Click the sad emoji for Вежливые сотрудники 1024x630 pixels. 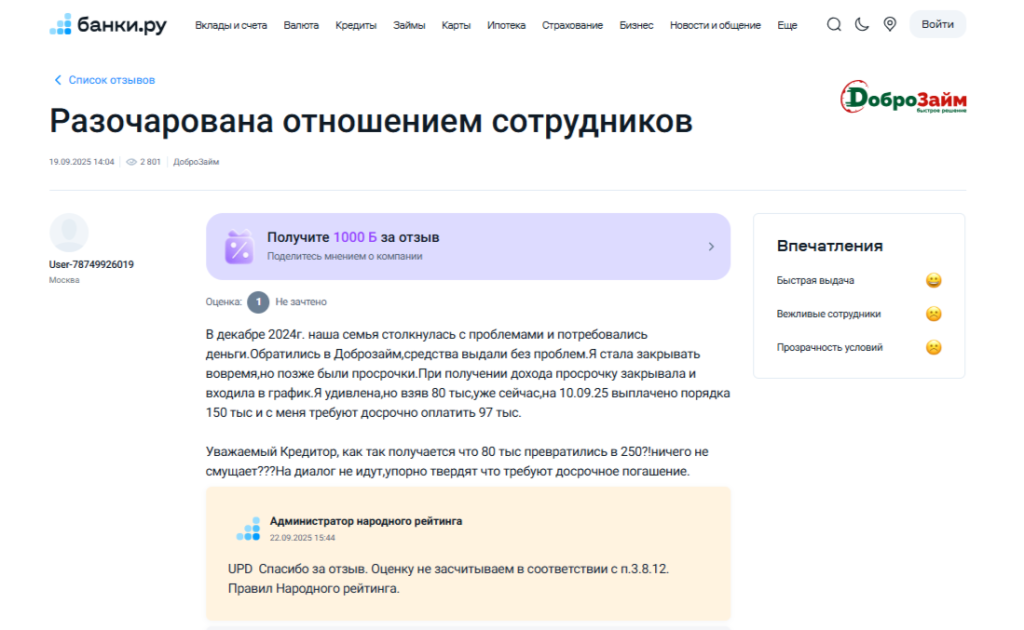click(933, 314)
